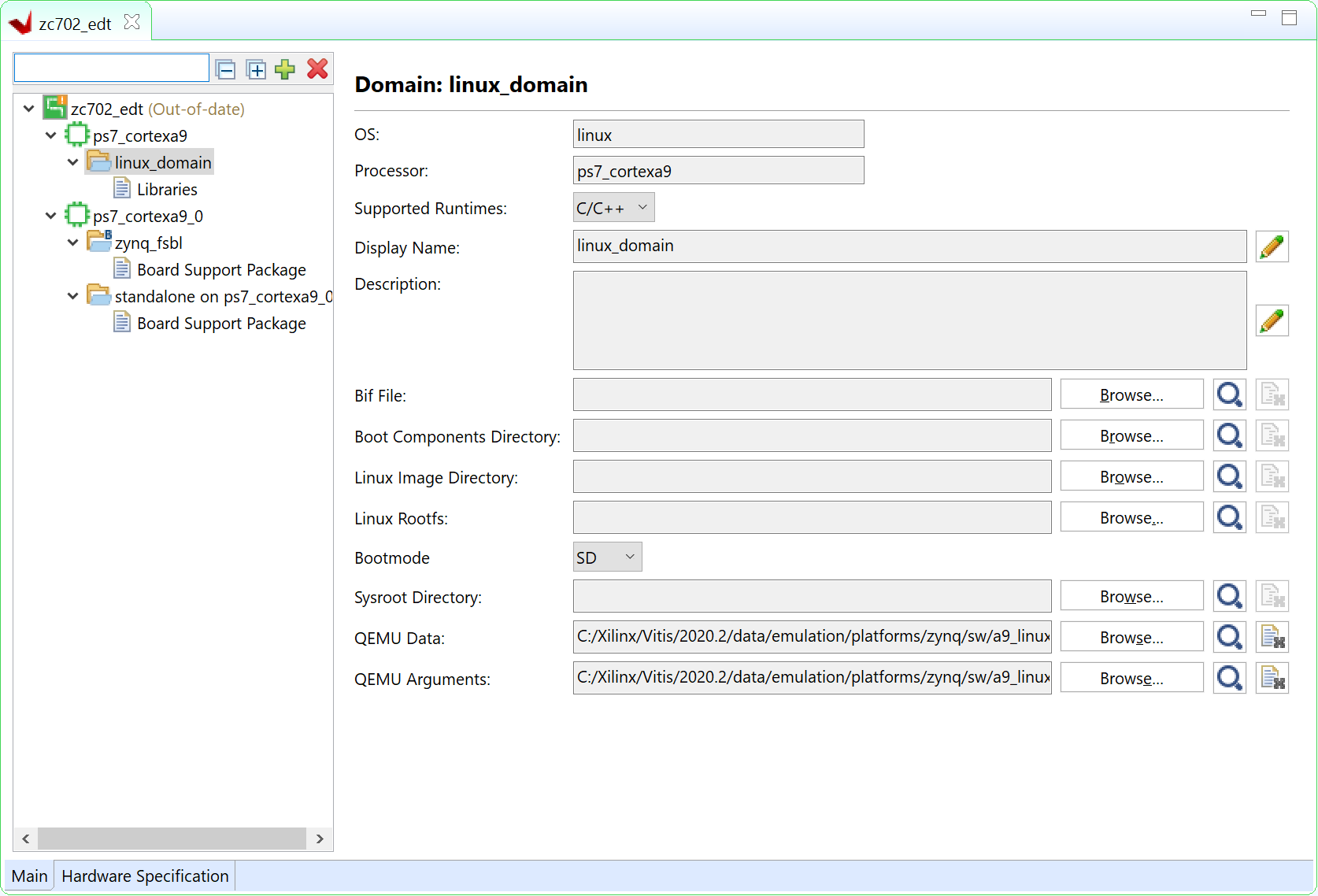Screen dimensions: 1318x896
Task: Click the Collapse All icon in tree toolbar
Action: tap(225, 70)
